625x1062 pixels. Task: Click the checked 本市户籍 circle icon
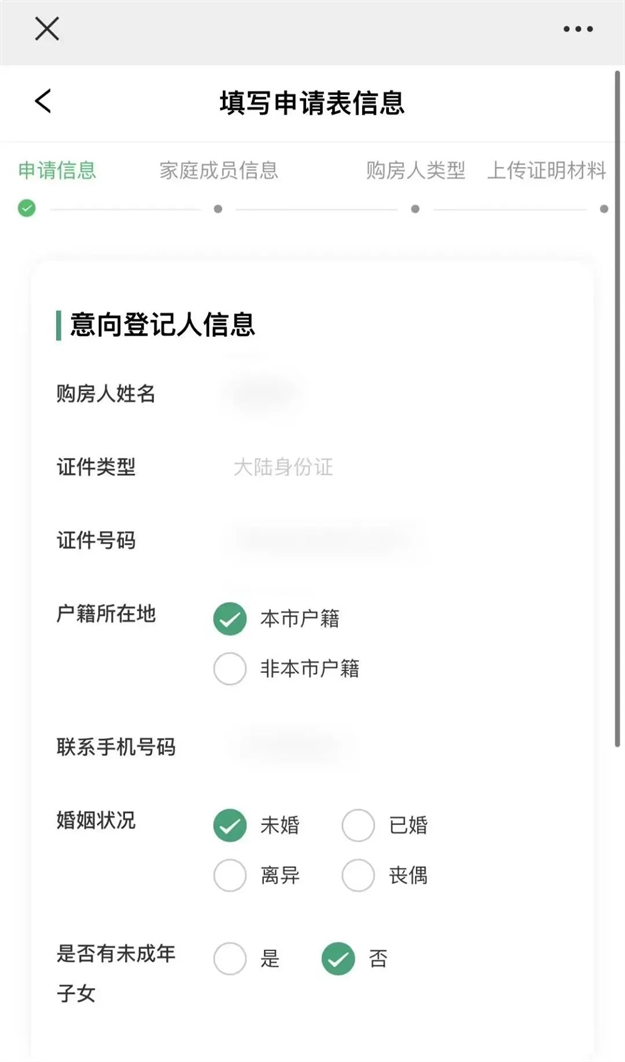[x=230, y=619]
